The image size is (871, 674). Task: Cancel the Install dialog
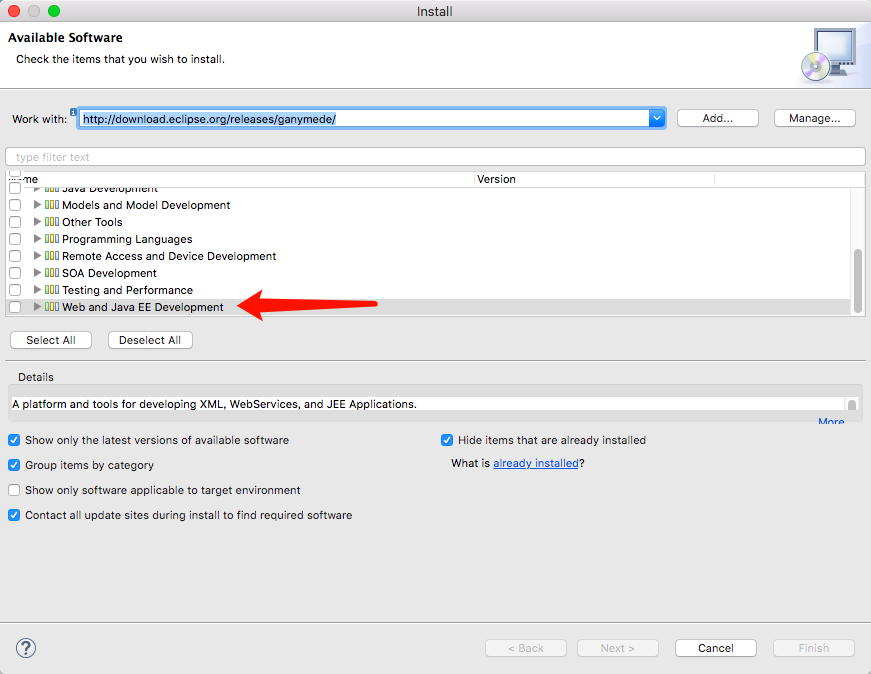[x=715, y=648]
